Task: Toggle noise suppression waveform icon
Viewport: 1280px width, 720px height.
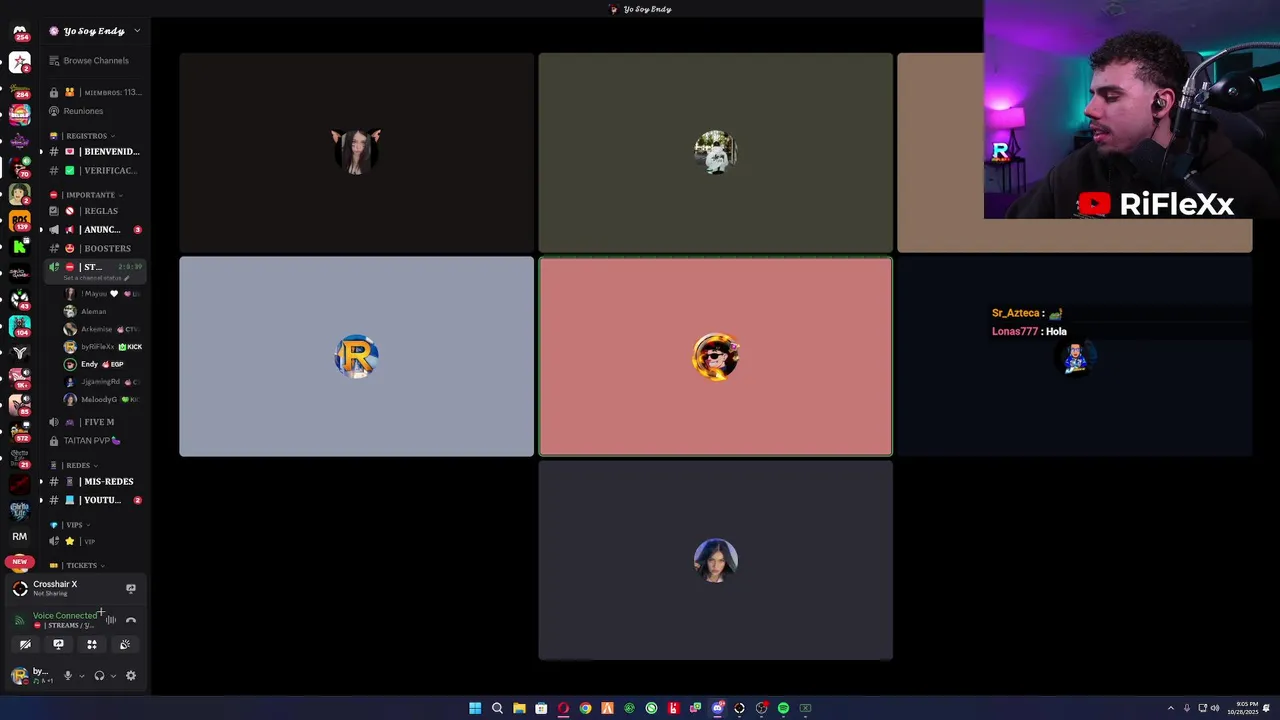Action: [111, 620]
